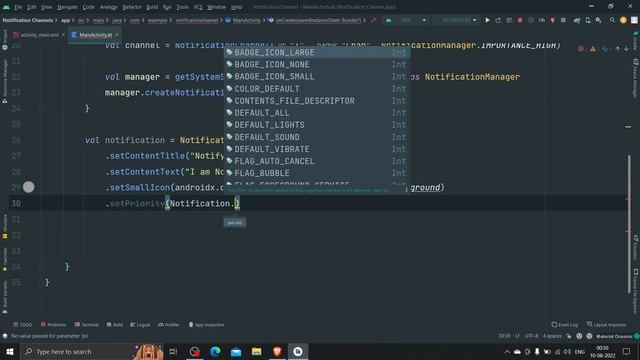
Task: Open the Problems tool window
Action: coord(53,325)
